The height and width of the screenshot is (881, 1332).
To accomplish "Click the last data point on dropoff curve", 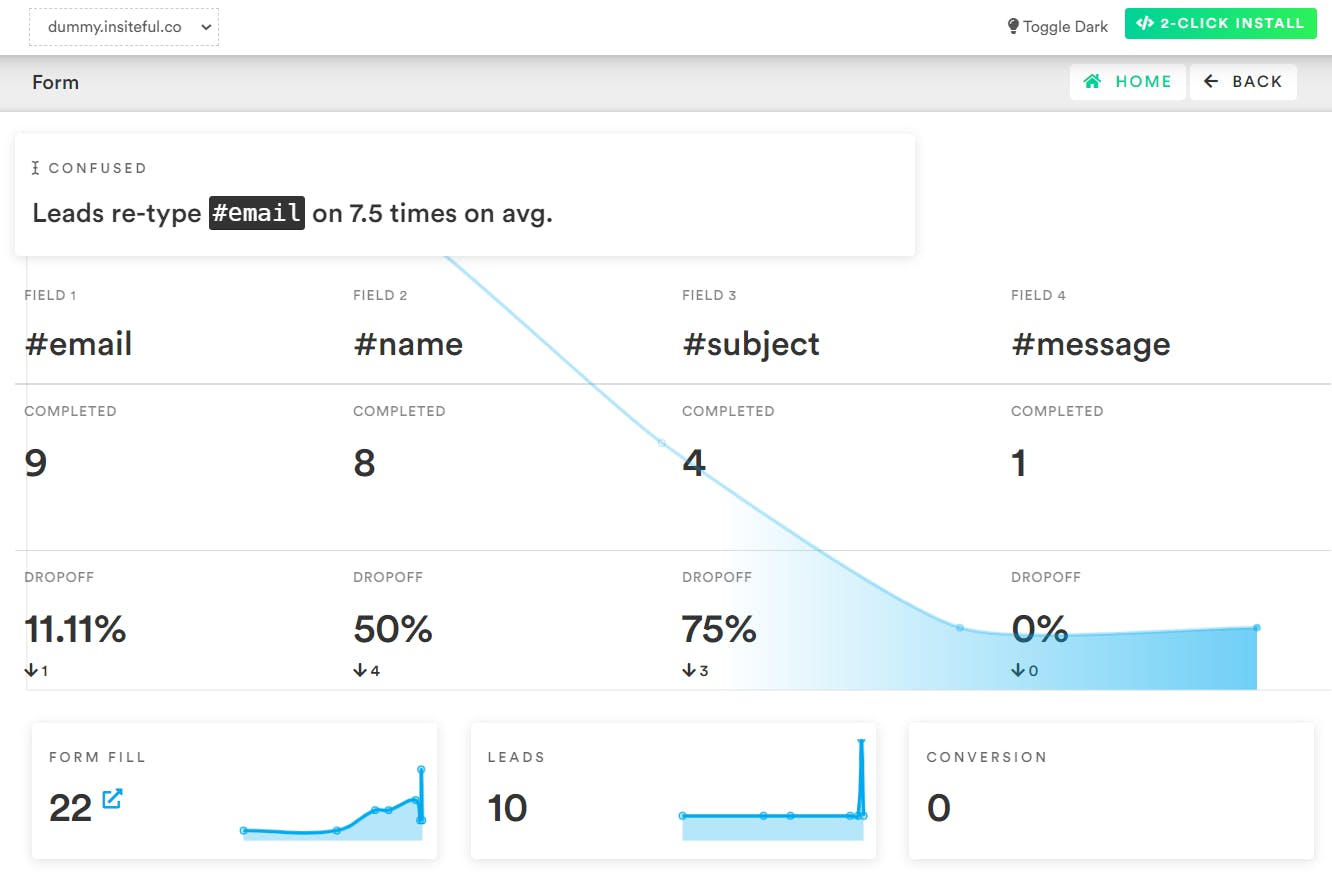I will pyautogui.click(x=1256, y=628).
